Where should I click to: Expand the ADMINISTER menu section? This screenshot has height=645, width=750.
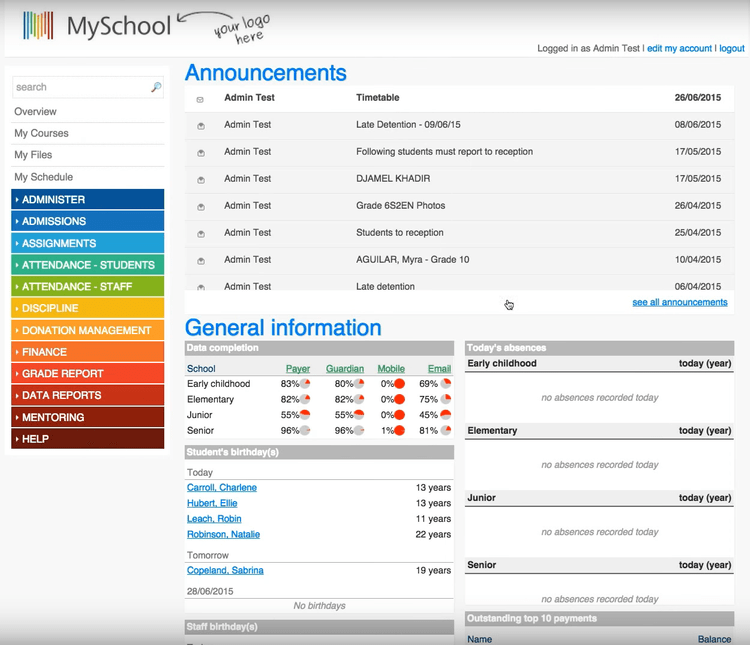88,199
